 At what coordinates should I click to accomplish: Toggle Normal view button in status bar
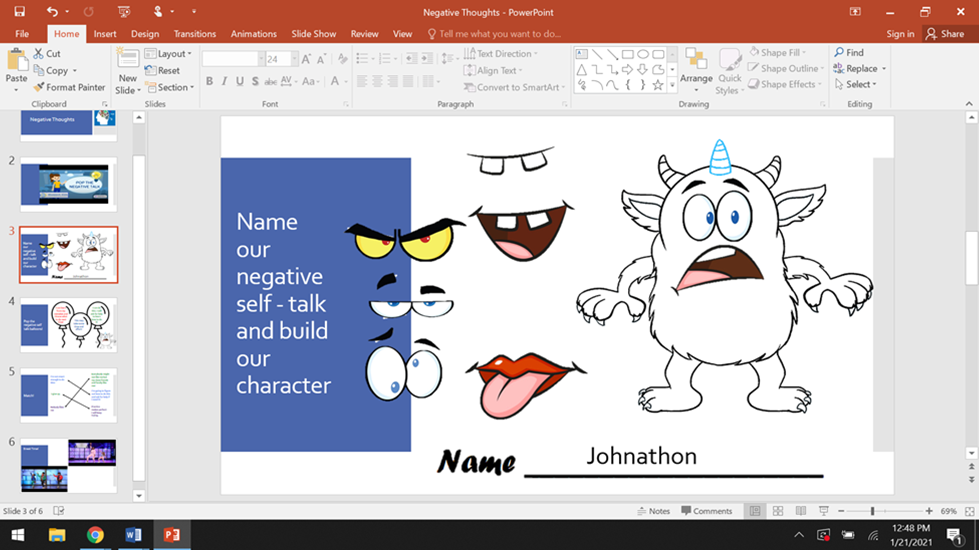click(755, 511)
